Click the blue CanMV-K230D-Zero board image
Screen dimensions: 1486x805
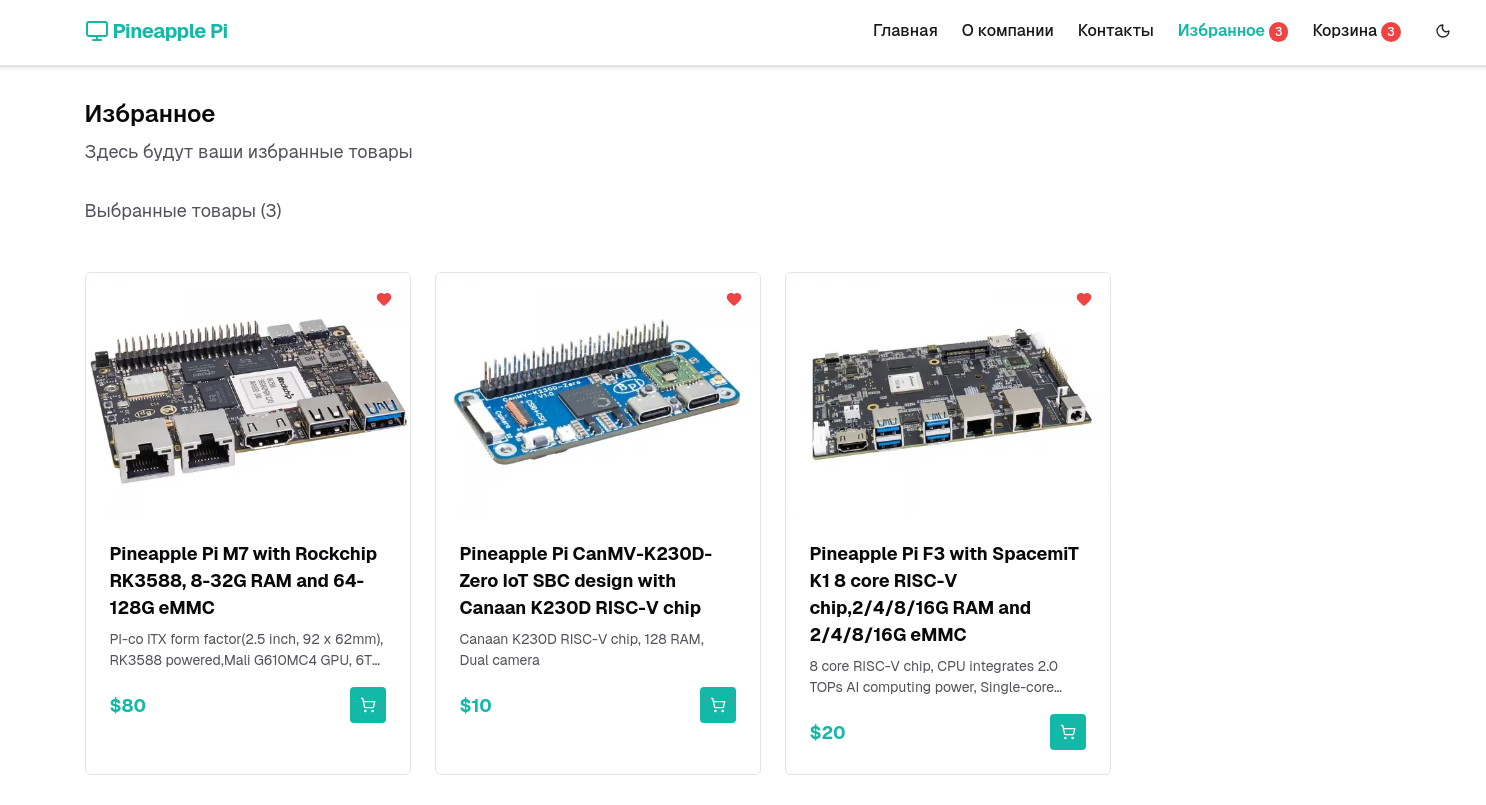click(598, 395)
